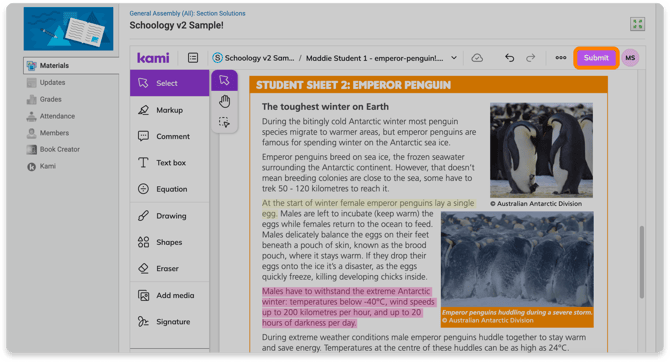Open the MS user avatar menu

coord(630,58)
